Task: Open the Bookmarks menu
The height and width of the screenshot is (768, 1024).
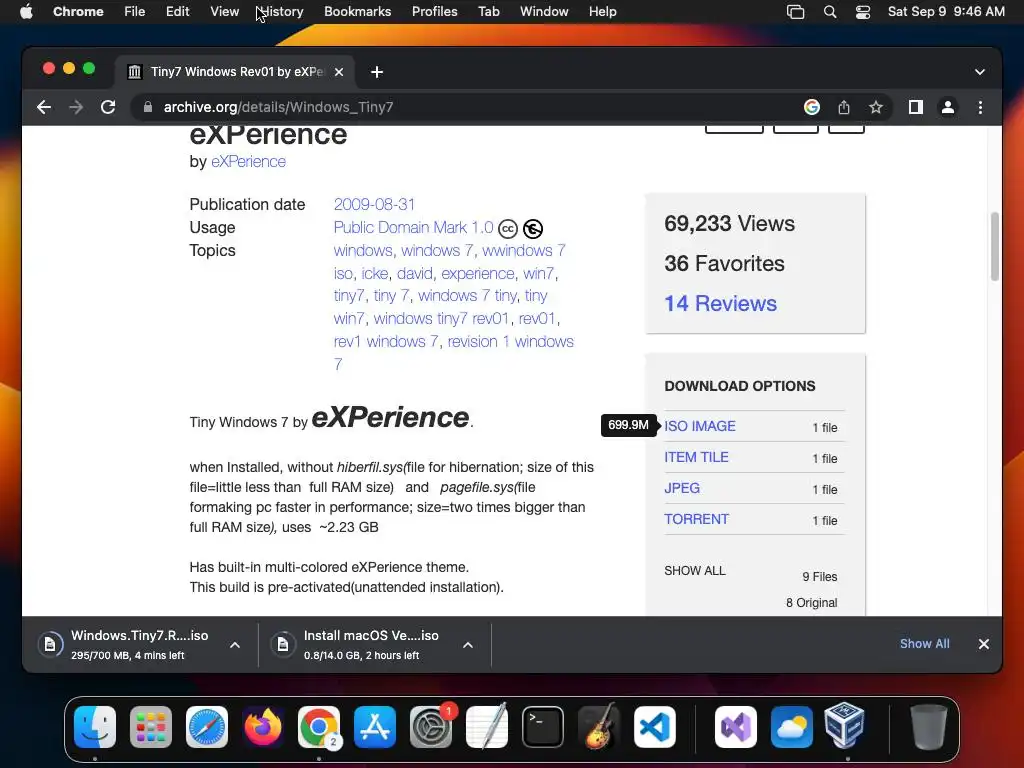Action: tap(357, 12)
